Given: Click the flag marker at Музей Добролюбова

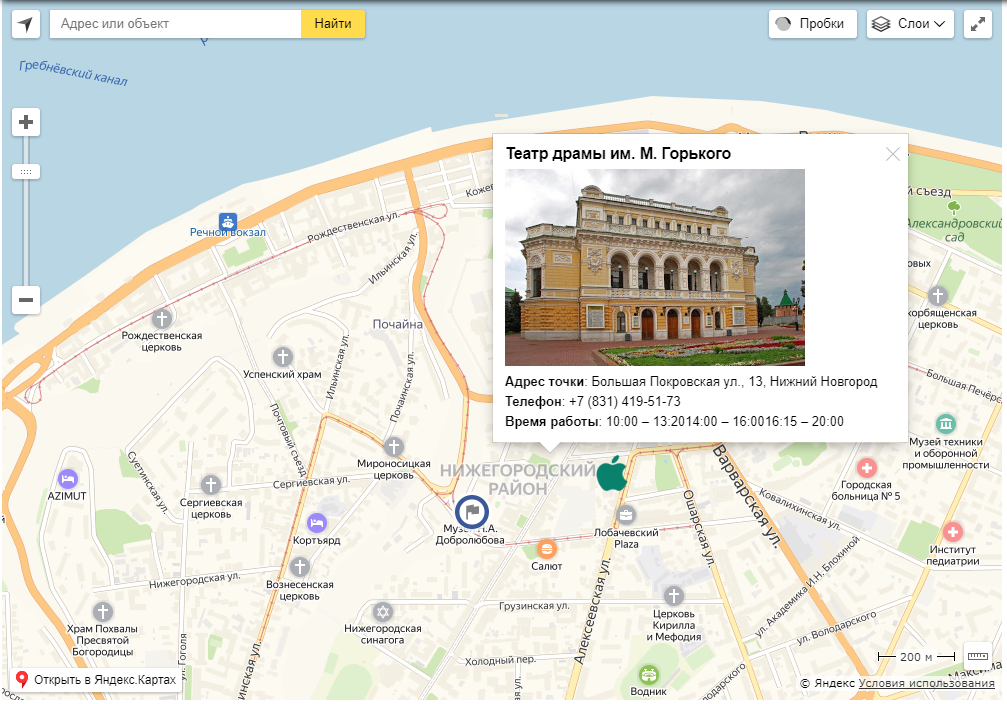Looking at the screenshot, I should click(x=472, y=512).
